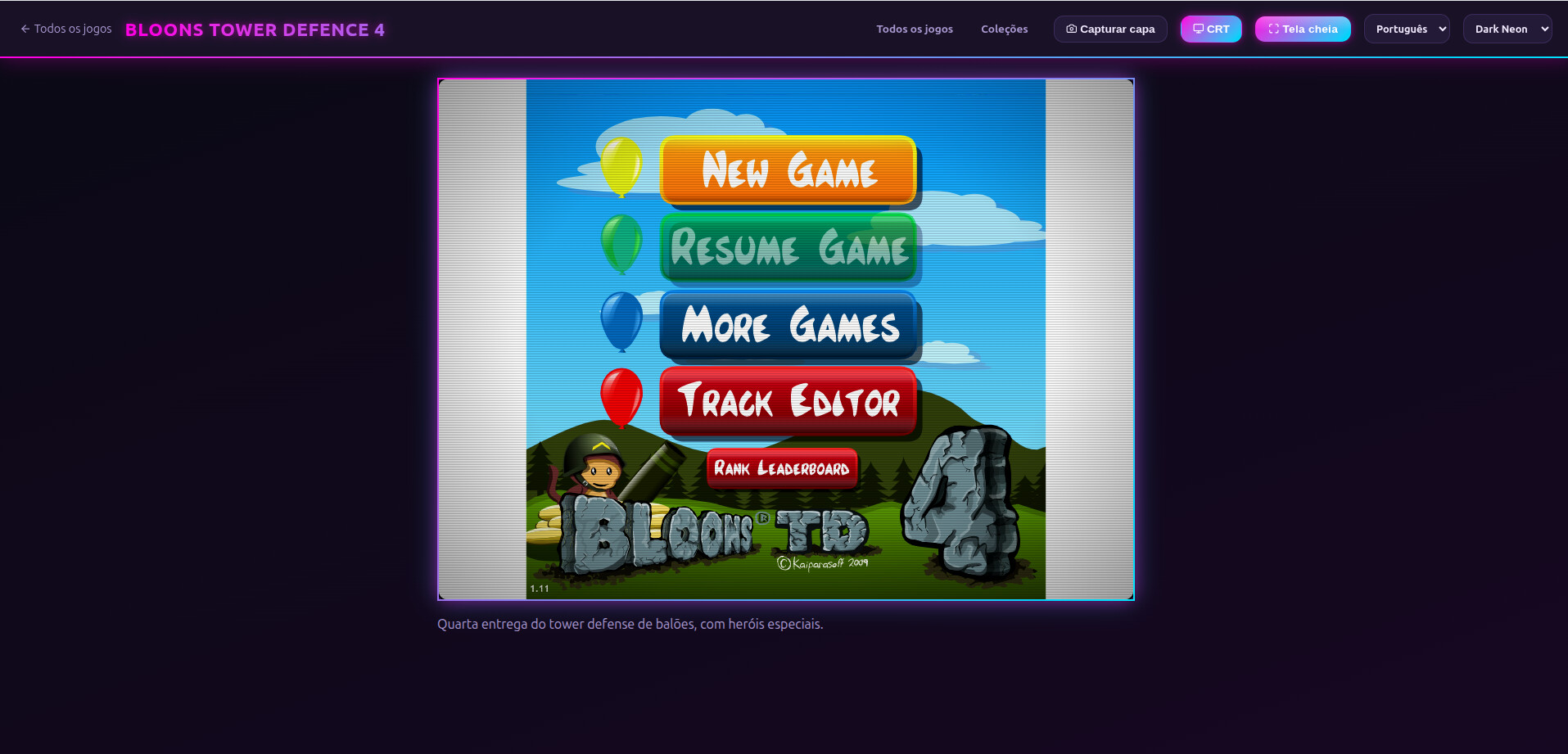Click the green balloon icon

[x=621, y=243]
